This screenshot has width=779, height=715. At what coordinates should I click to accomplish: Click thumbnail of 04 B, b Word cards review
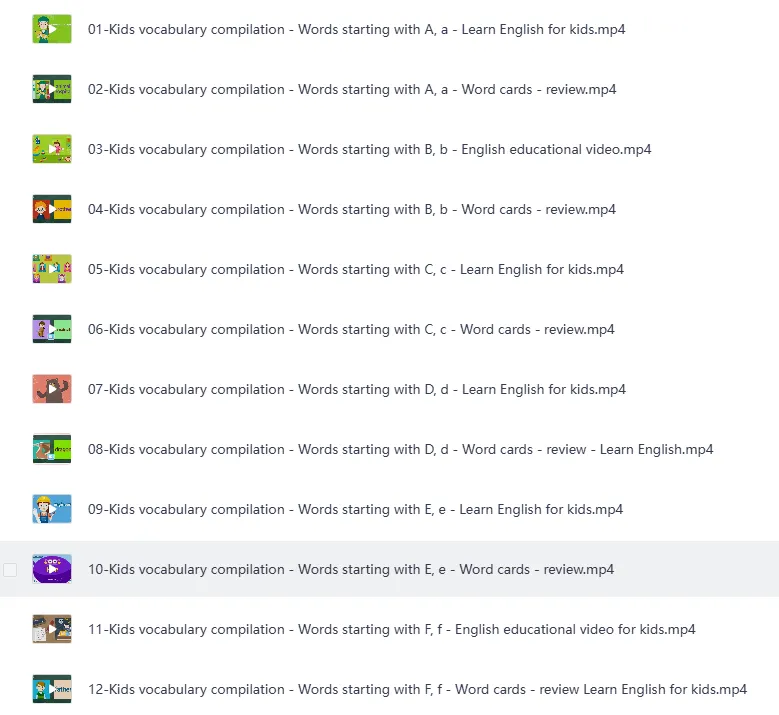(x=52, y=209)
